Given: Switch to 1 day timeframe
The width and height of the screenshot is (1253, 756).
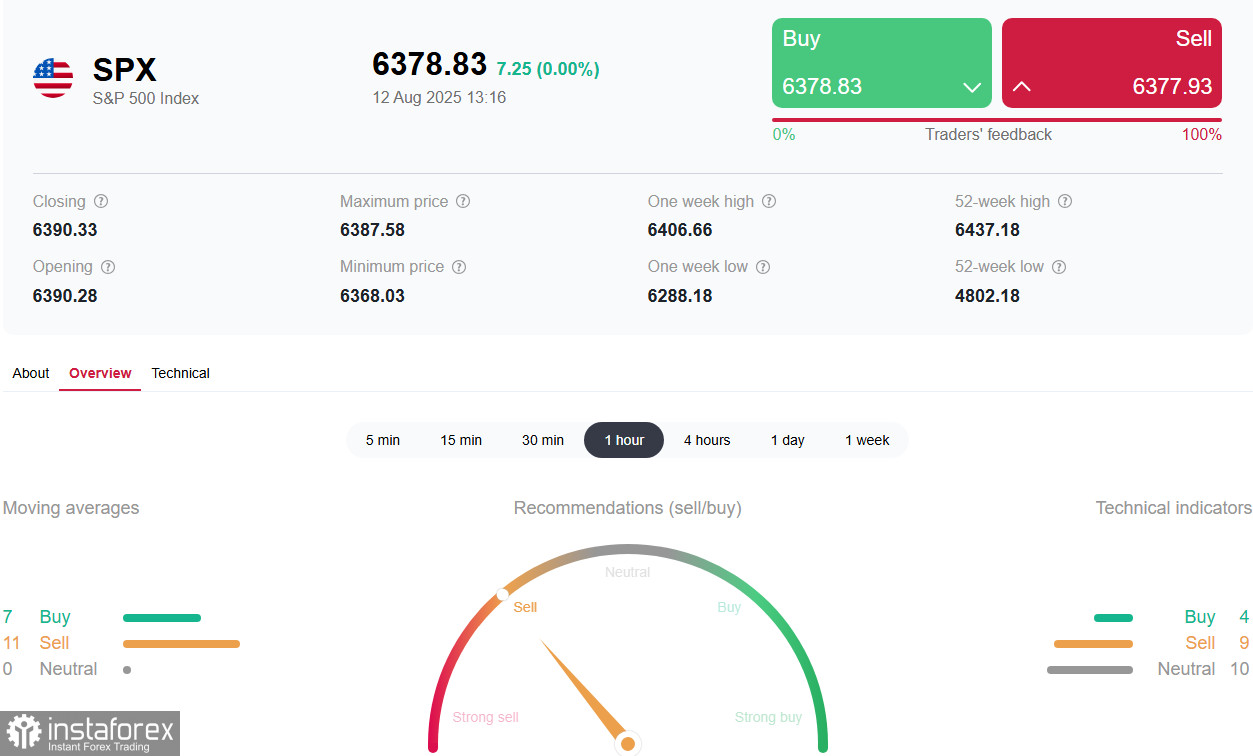Looking at the screenshot, I should (x=788, y=440).
